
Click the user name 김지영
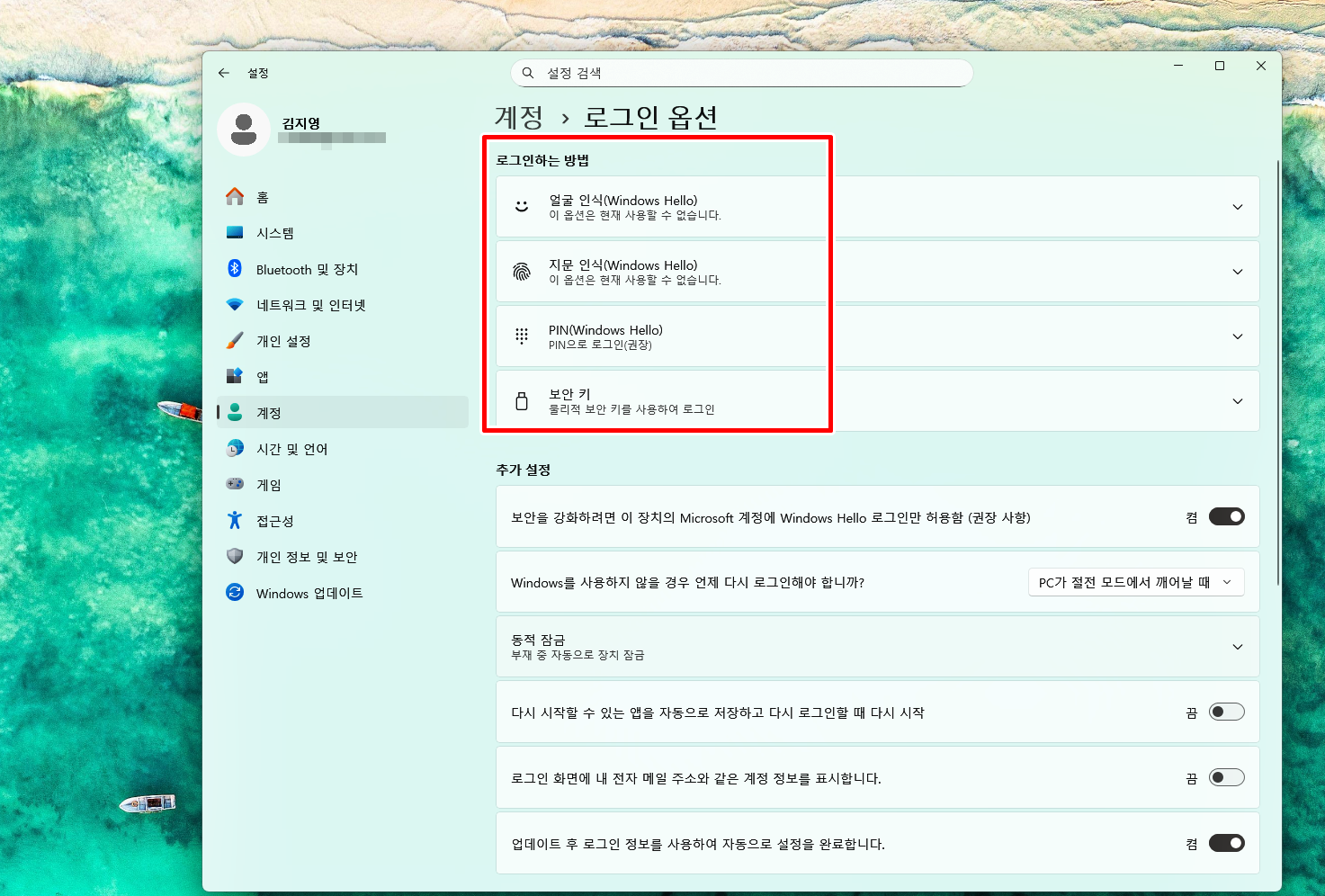(x=301, y=123)
